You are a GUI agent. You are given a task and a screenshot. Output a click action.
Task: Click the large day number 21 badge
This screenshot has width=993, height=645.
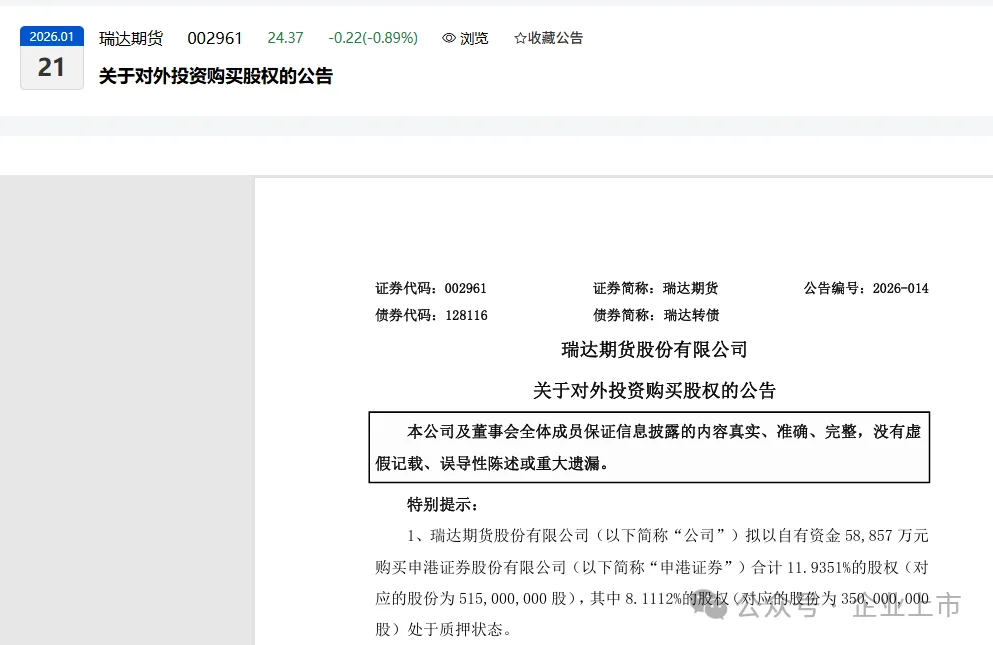(x=51, y=66)
